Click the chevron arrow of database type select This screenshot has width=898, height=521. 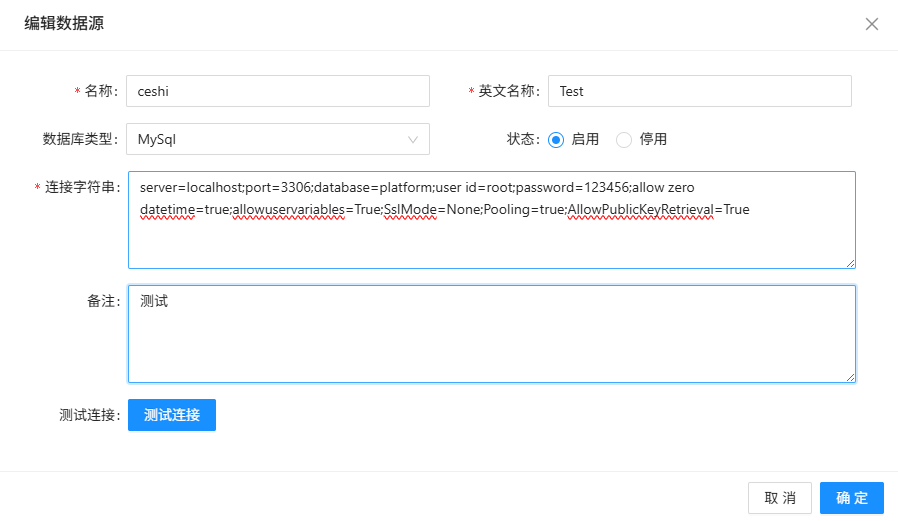[x=412, y=140]
